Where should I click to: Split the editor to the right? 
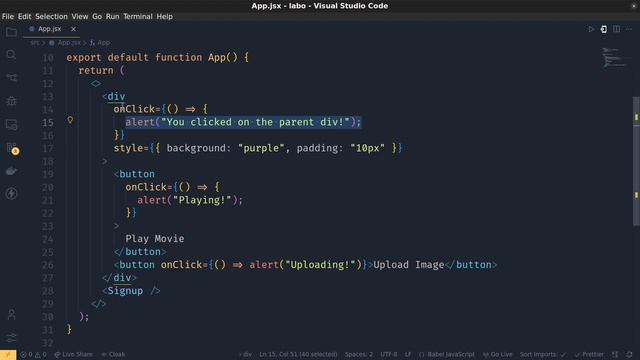[x=616, y=29]
